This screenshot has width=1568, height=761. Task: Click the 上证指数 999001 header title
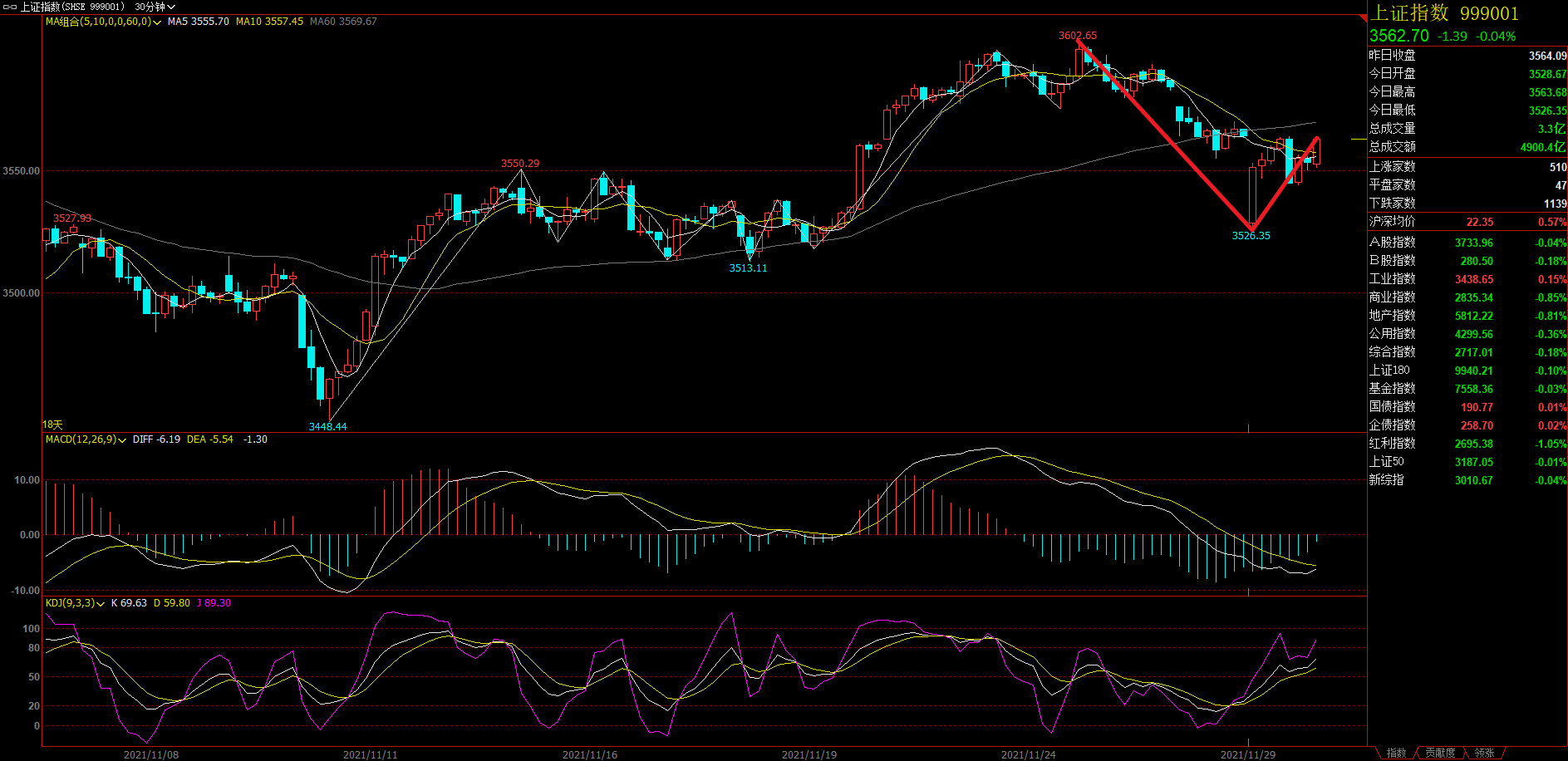coord(1444,13)
